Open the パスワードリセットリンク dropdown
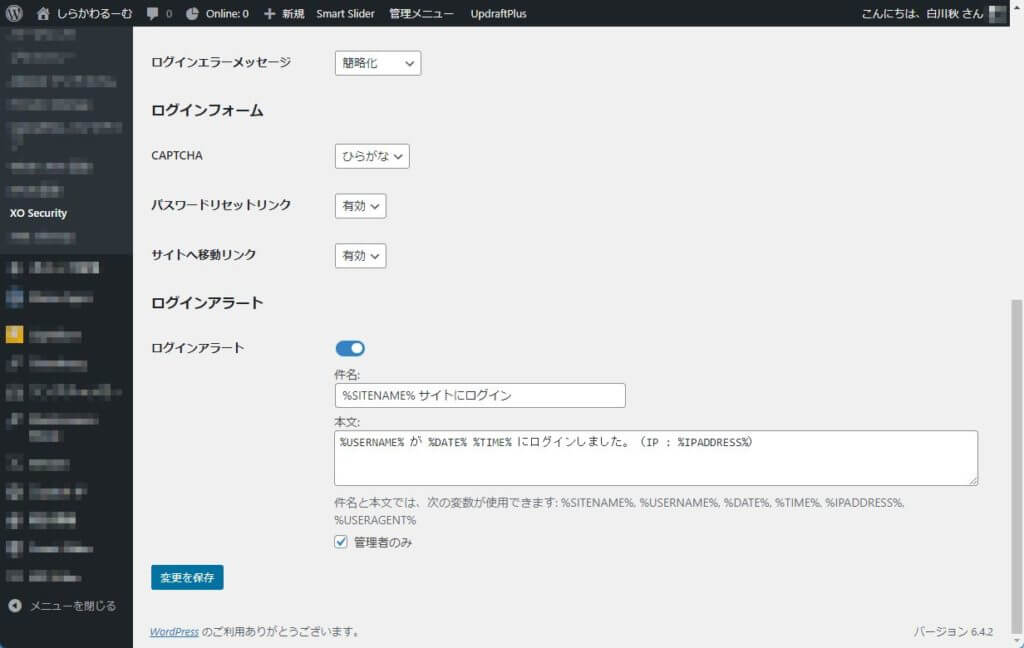This screenshot has height=648, width=1024. [360, 206]
